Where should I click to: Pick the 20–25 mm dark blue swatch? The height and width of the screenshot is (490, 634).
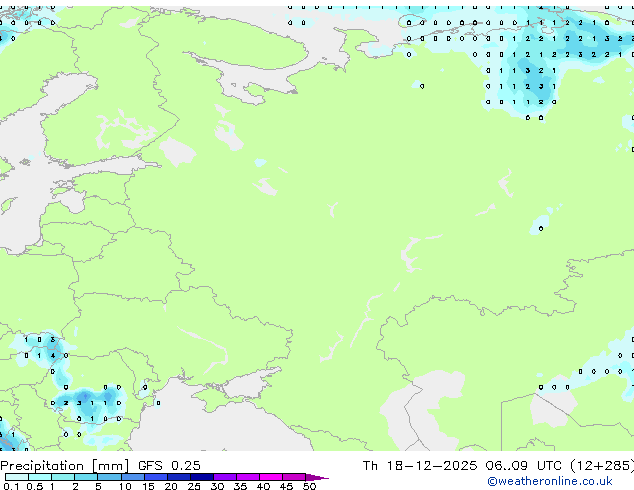click(x=178, y=477)
